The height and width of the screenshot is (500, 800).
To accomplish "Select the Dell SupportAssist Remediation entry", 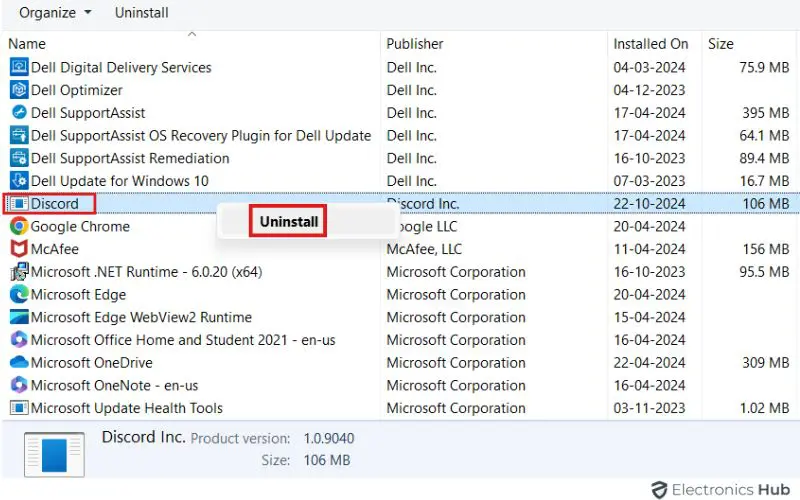I will (130, 158).
